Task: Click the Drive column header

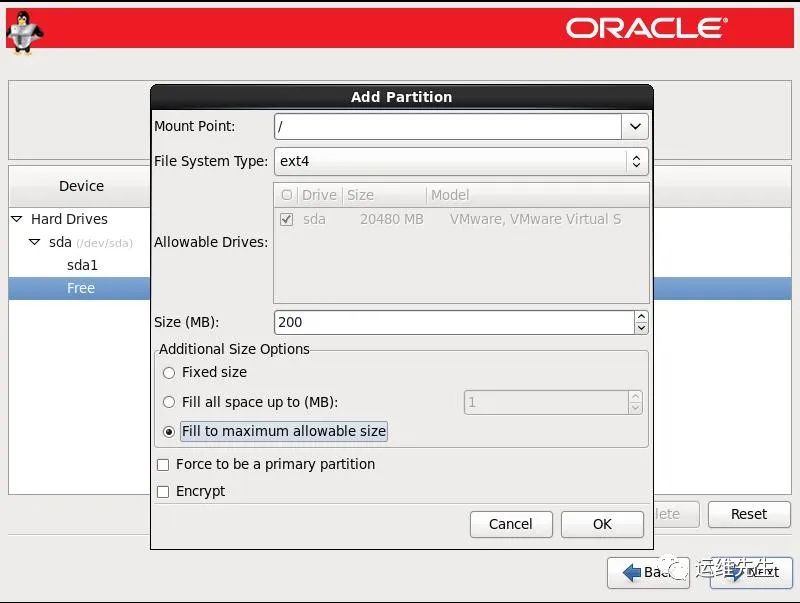Action: (319, 195)
